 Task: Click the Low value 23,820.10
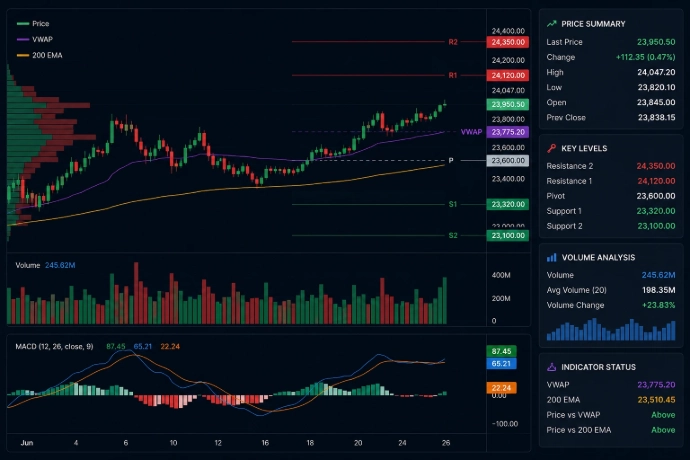point(656,87)
